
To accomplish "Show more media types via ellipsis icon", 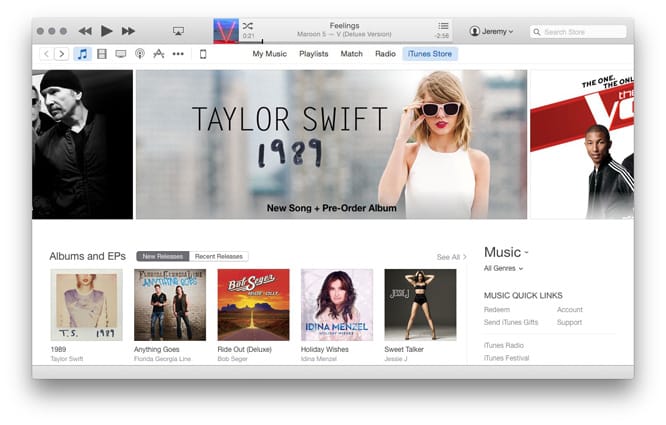I will point(178,54).
